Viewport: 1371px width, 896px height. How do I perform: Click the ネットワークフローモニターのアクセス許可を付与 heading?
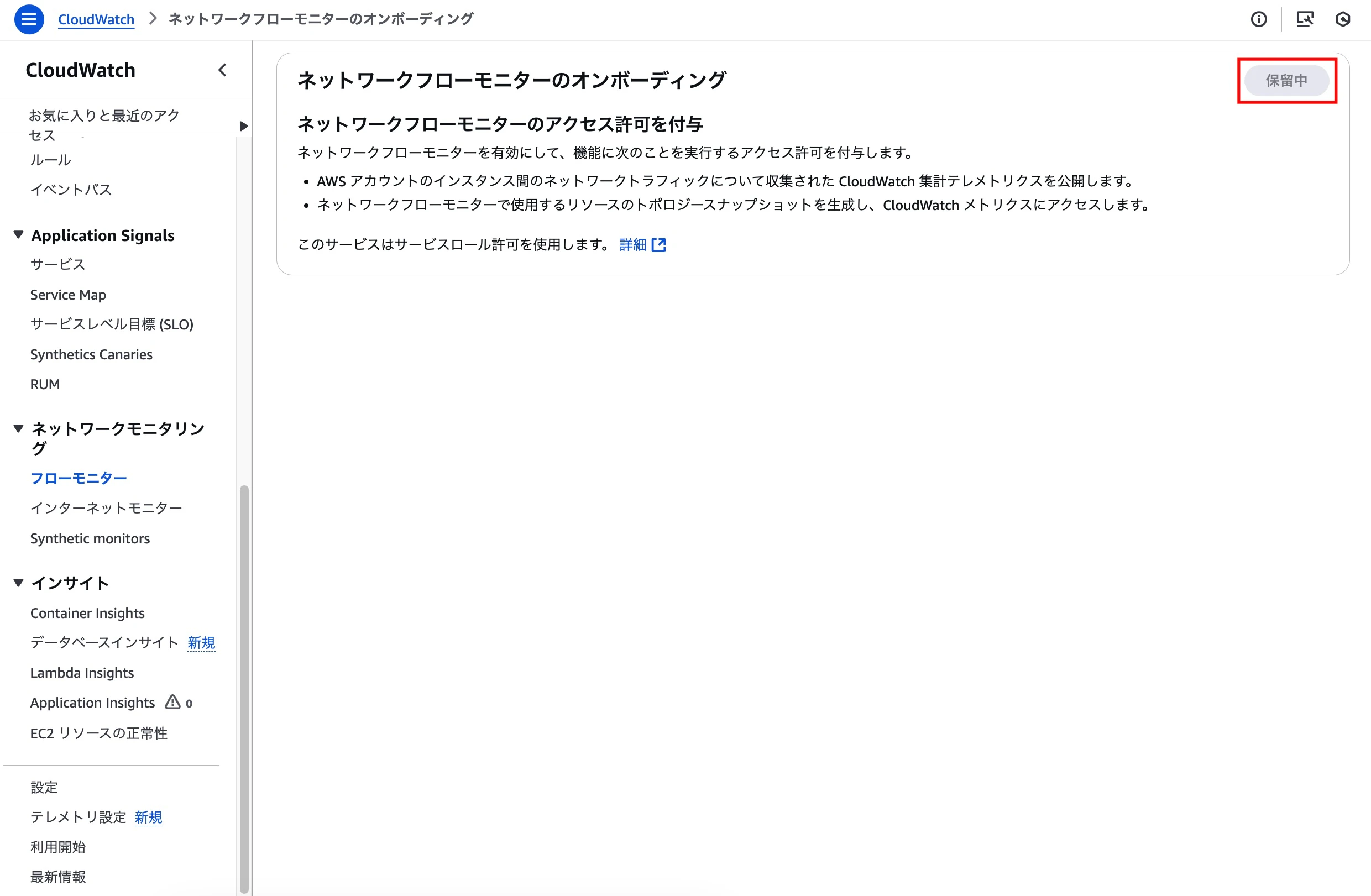click(500, 124)
